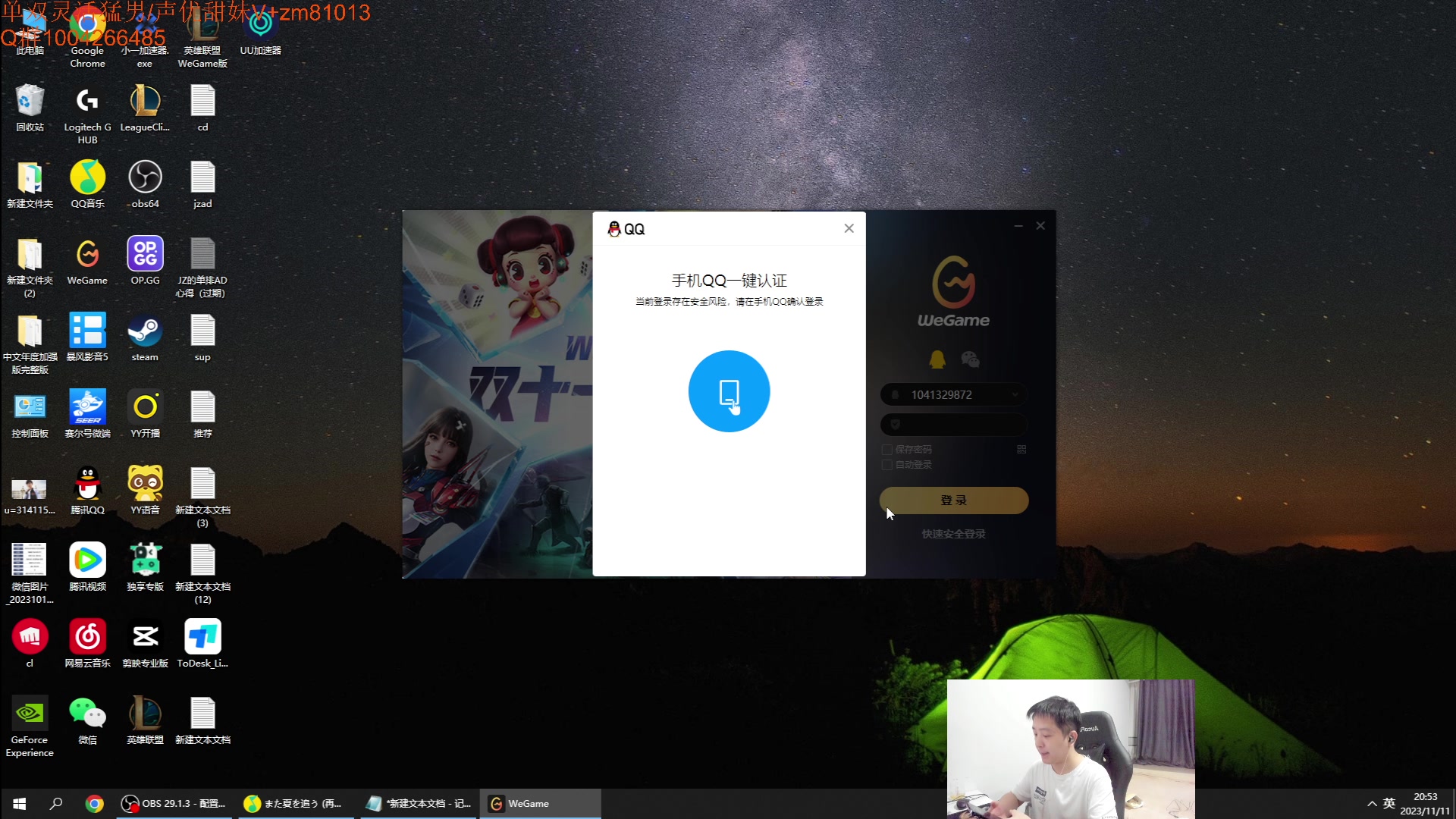Image resolution: width=1456 pixels, height=819 pixels.
Task: Open the 控制面板 desktop icon
Action: (30, 414)
